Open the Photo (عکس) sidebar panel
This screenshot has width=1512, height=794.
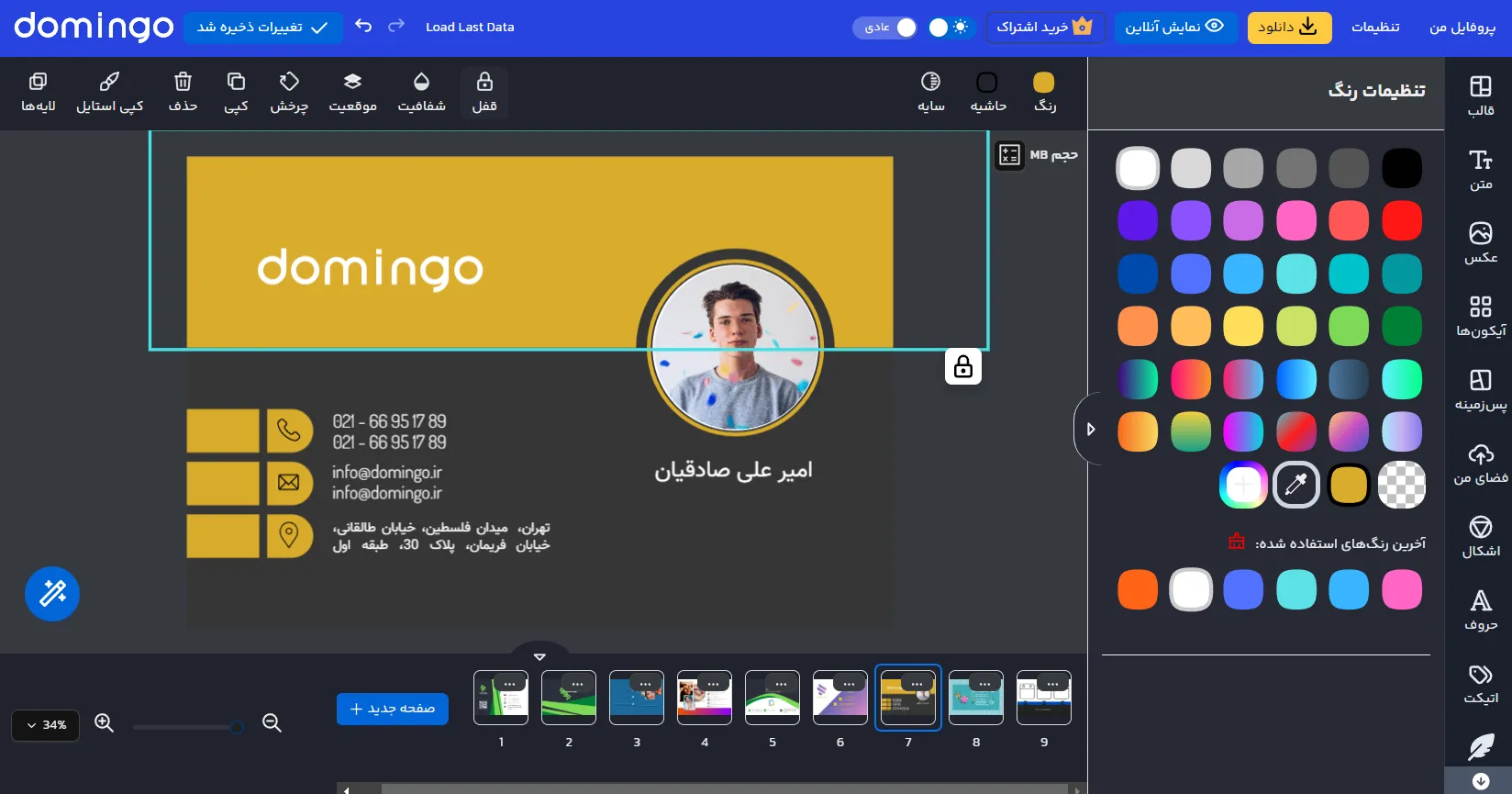[1481, 243]
